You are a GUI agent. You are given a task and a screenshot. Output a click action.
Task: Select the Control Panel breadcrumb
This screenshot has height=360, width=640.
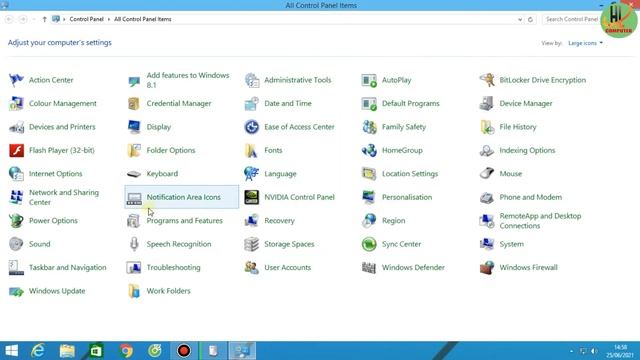[x=86, y=19]
